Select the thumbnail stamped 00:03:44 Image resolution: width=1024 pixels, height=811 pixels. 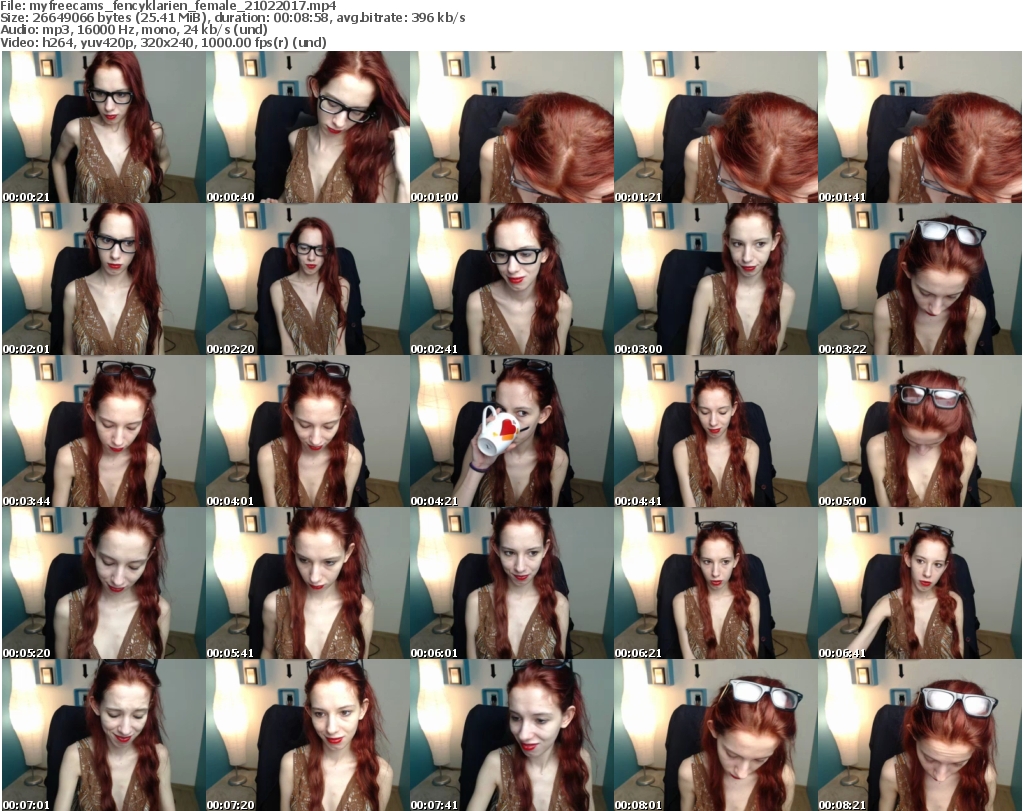103,432
